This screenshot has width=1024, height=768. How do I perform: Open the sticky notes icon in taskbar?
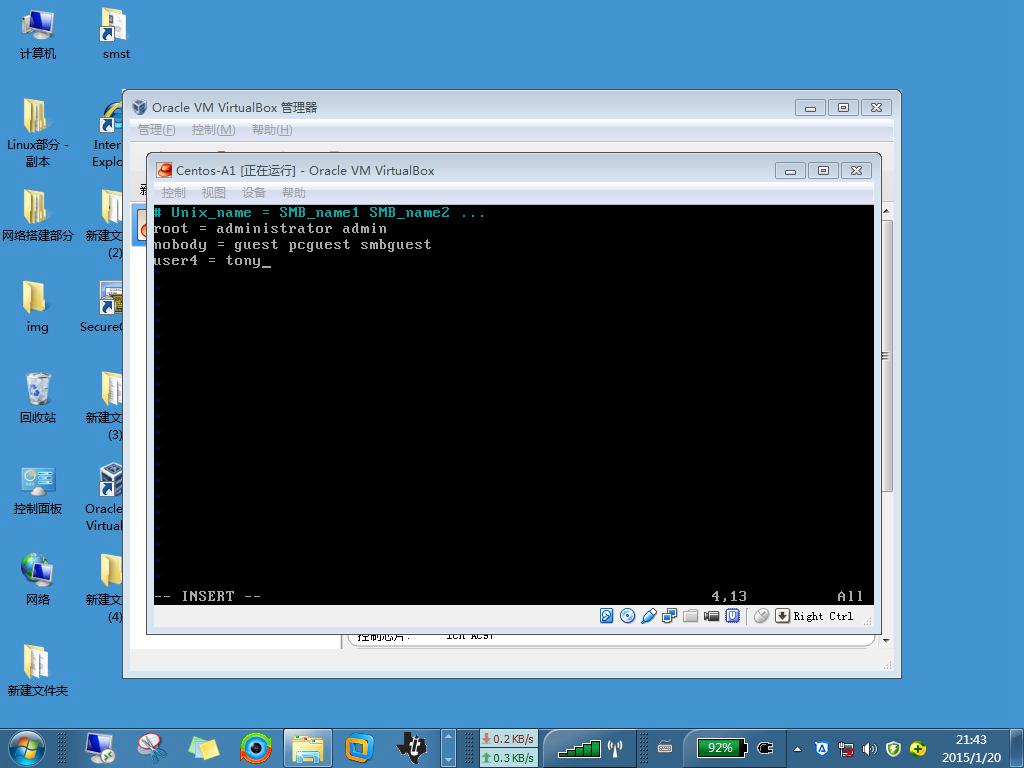tap(204, 748)
